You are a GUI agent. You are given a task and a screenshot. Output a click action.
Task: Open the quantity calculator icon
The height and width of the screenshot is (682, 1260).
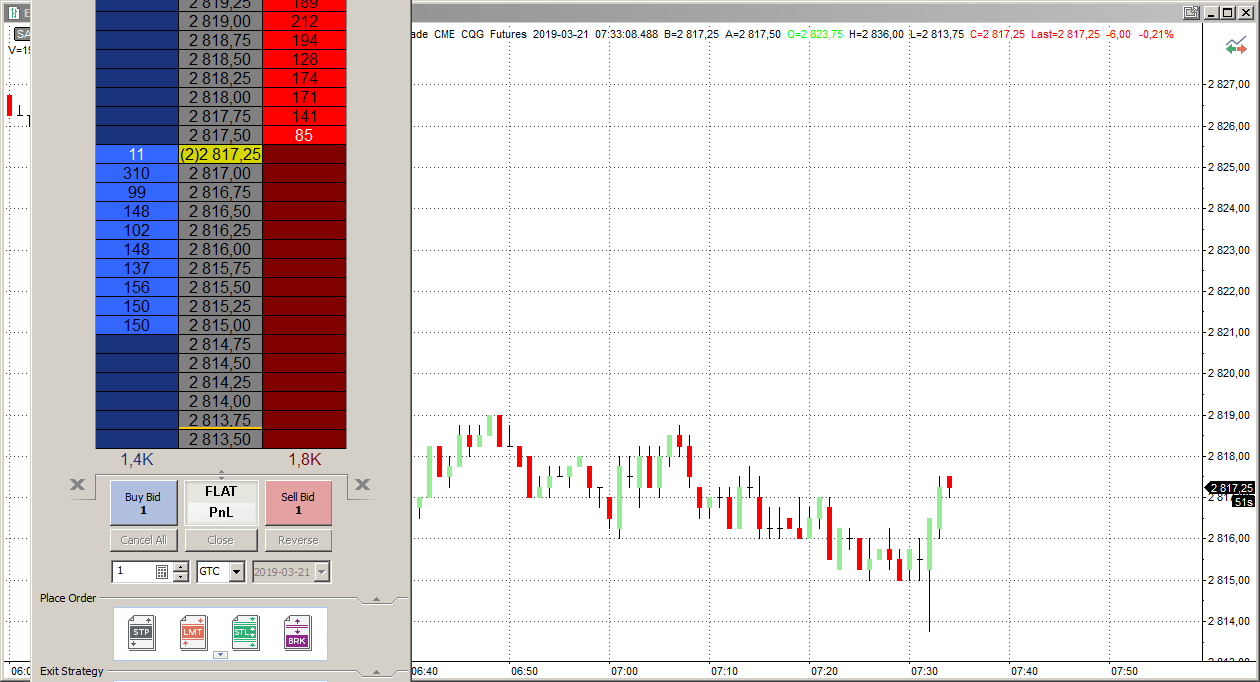coord(162,572)
